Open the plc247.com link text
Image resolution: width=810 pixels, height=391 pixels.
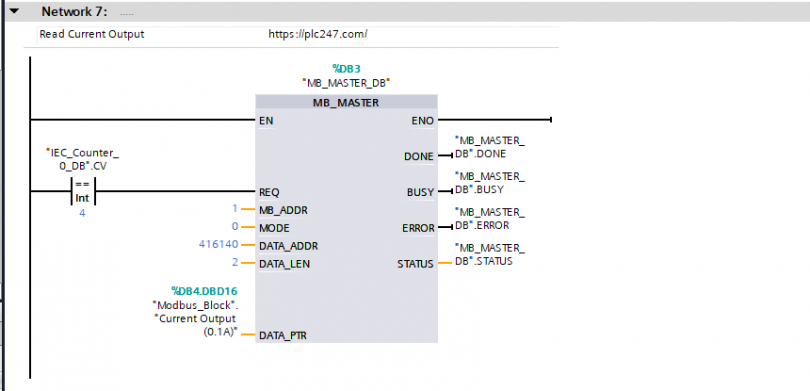[318, 35]
